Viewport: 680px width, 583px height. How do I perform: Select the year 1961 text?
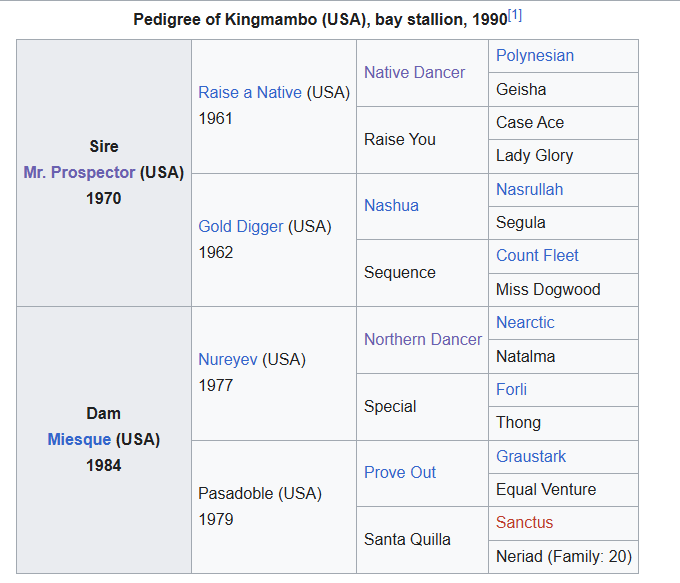click(216, 118)
